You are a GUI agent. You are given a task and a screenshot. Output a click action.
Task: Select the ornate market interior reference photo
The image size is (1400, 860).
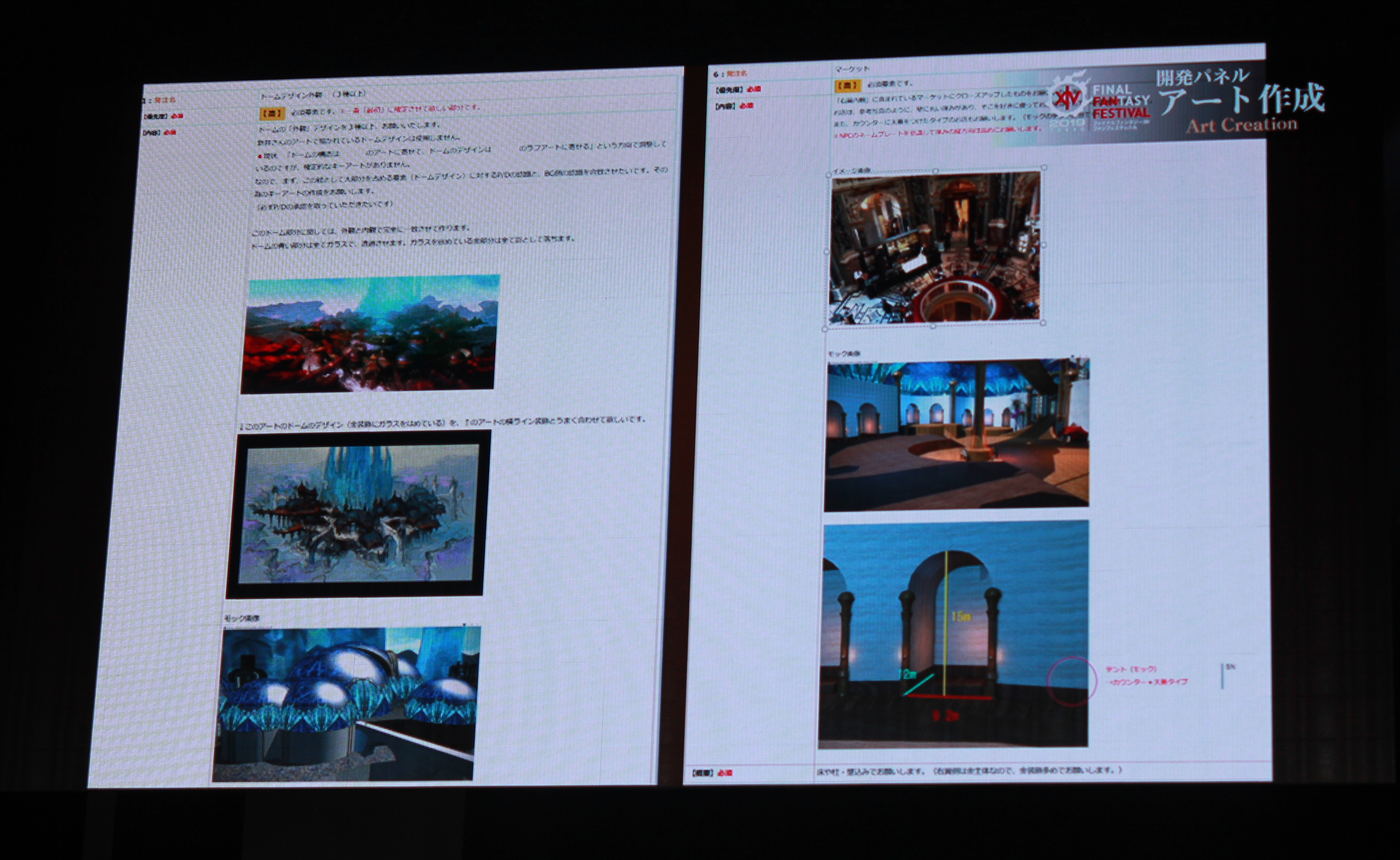[934, 248]
